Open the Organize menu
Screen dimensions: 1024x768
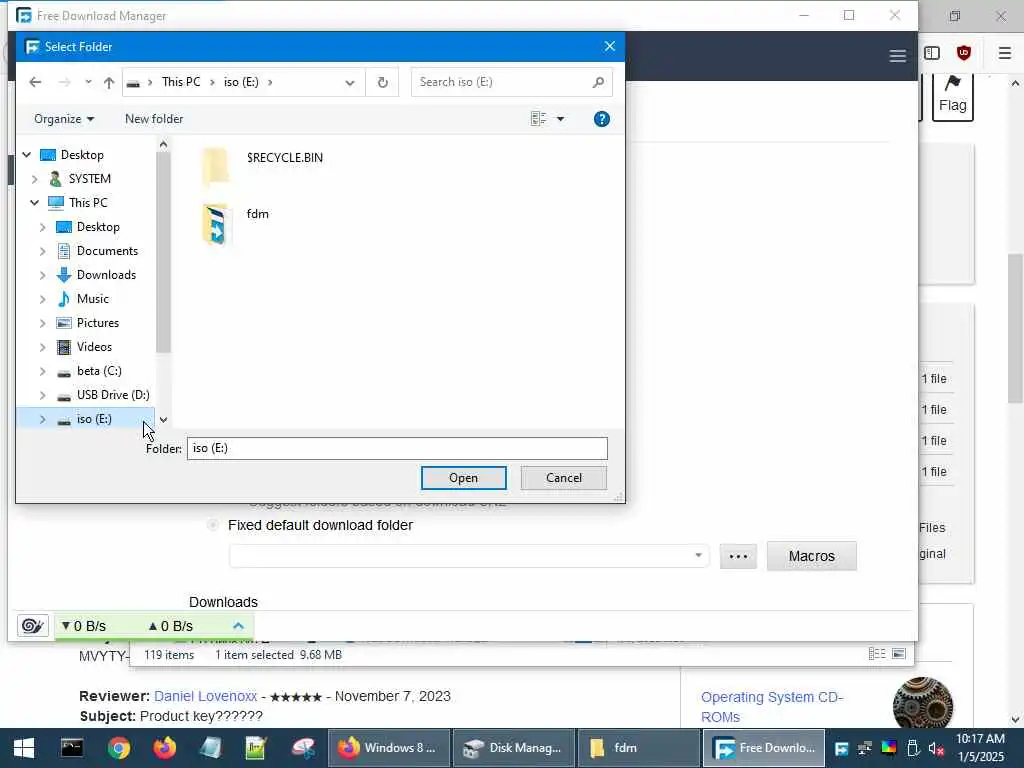point(64,119)
